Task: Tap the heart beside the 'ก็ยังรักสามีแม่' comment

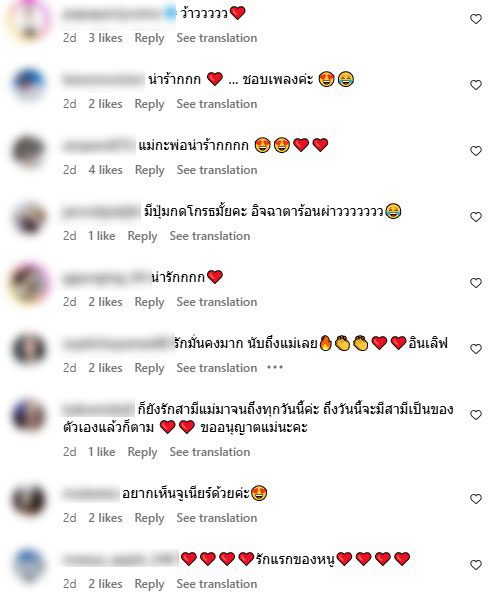Action: (475, 415)
